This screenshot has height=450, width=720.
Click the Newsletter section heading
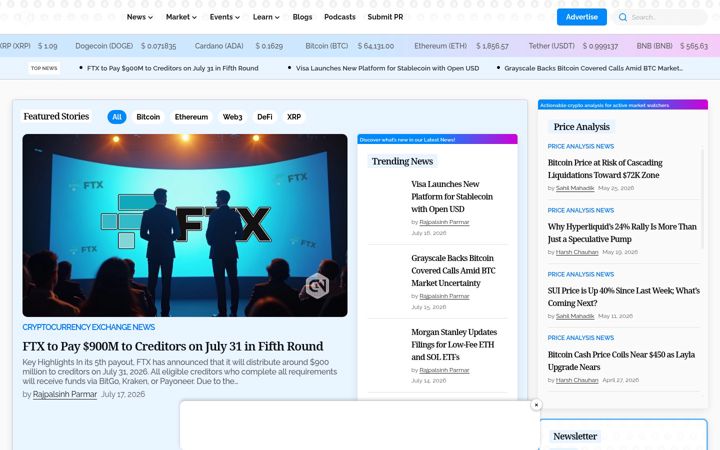tap(575, 436)
